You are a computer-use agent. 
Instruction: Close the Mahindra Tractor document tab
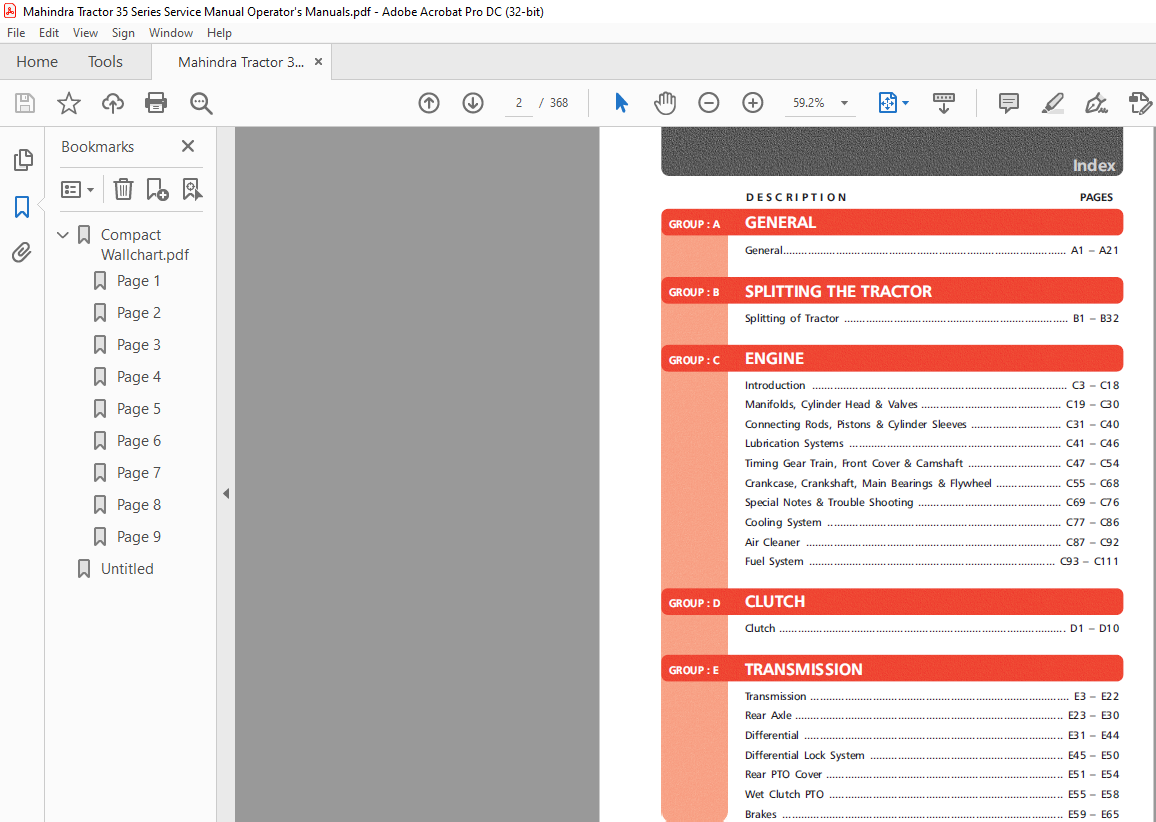[x=318, y=62]
